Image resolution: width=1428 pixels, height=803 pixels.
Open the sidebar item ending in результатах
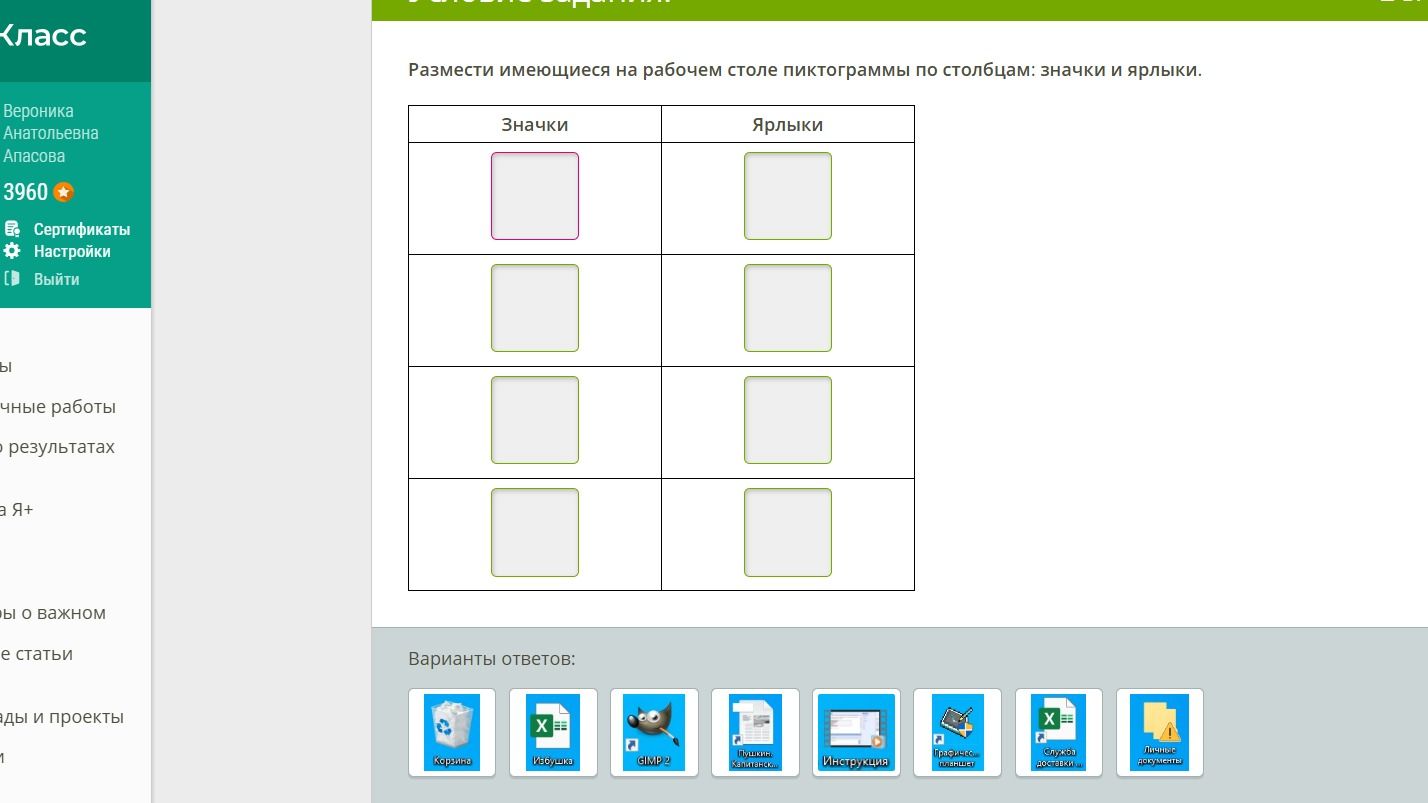click(58, 447)
